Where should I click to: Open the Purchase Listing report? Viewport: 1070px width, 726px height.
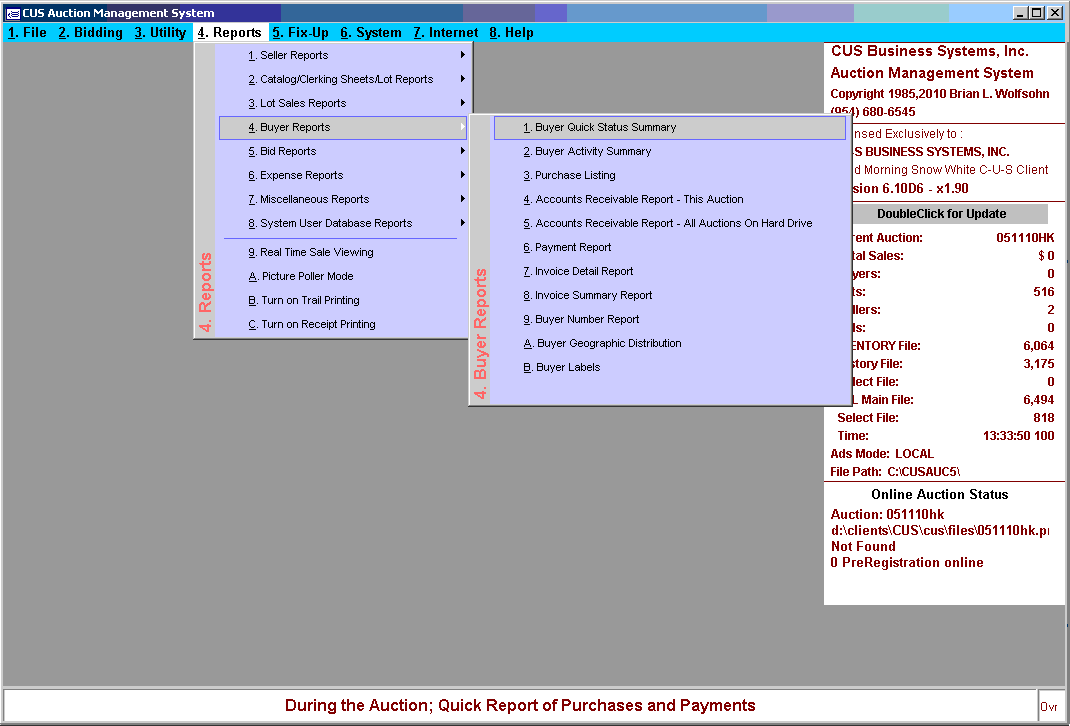(x=575, y=176)
